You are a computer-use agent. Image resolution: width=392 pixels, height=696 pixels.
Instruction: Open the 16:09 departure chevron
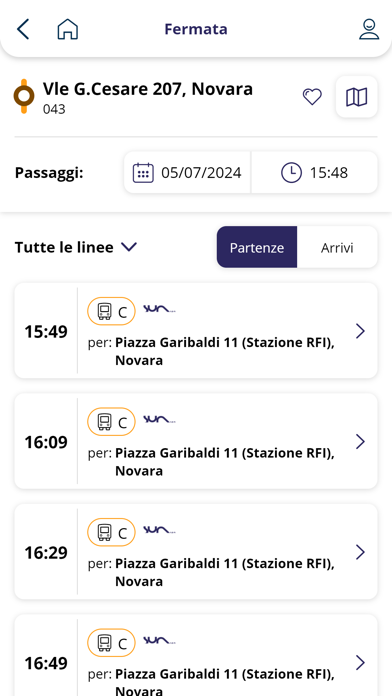tap(360, 442)
